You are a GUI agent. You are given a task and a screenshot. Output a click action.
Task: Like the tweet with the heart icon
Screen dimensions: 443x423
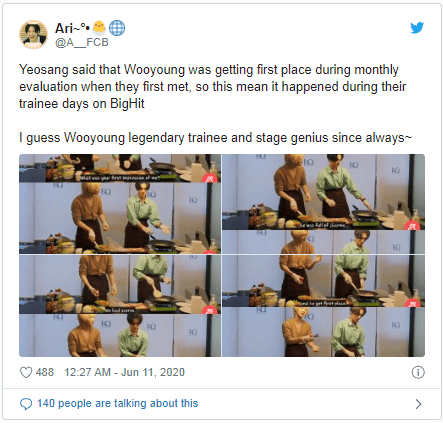pyautogui.click(x=26, y=372)
